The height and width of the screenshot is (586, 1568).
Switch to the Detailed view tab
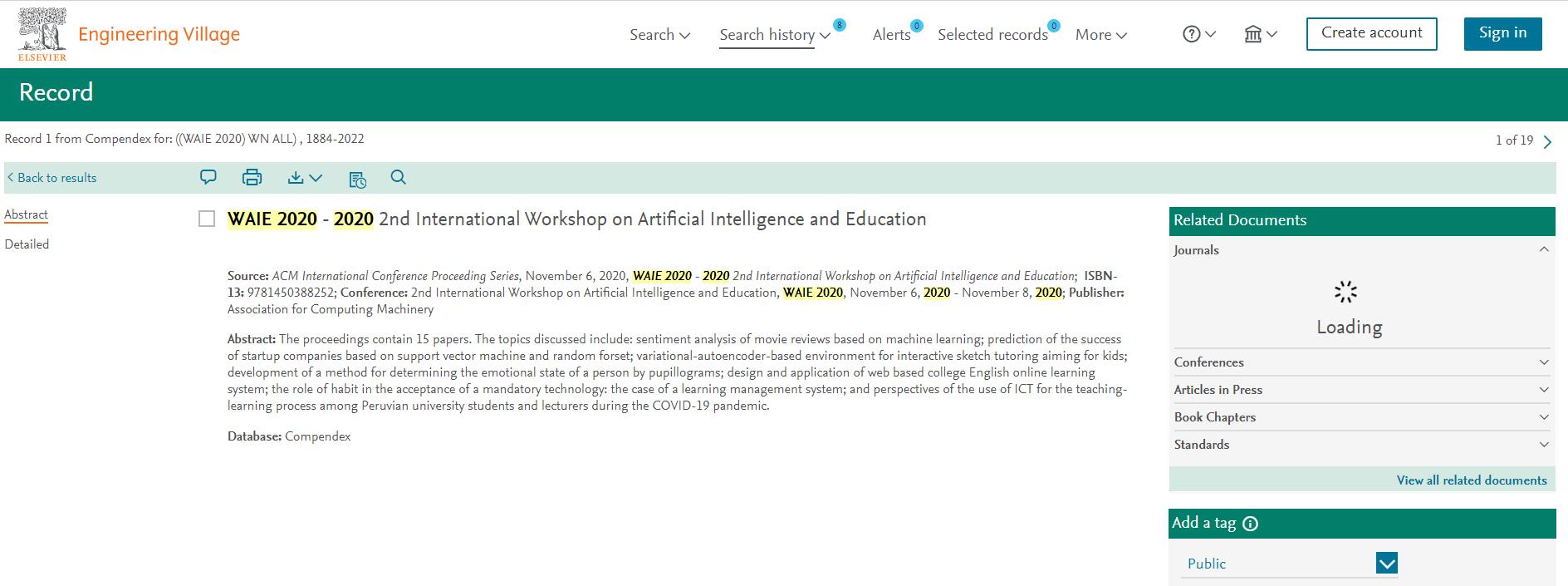click(27, 244)
